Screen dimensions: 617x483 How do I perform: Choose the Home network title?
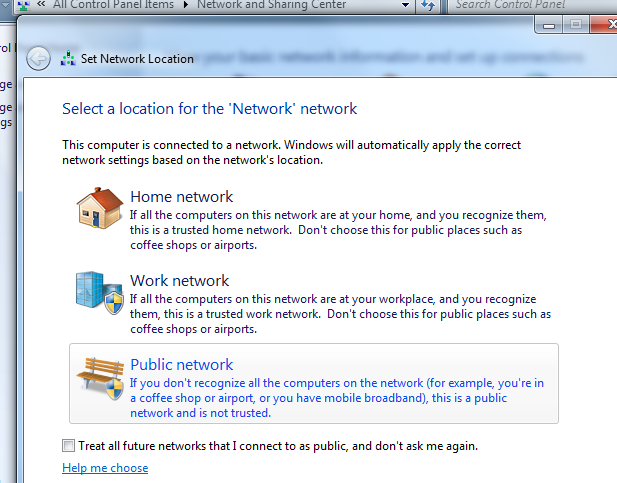click(181, 197)
